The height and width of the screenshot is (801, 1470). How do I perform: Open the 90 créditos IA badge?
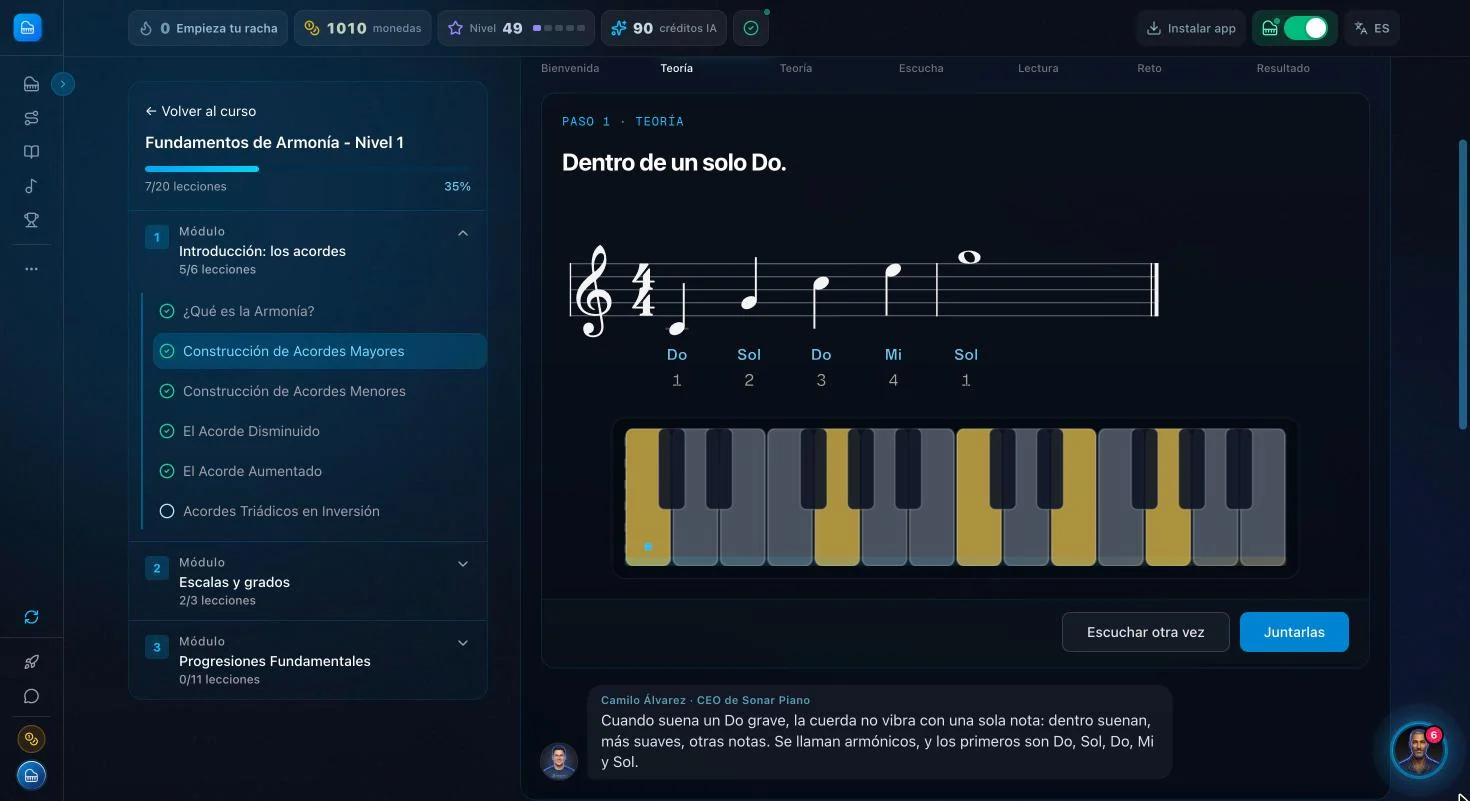pos(664,28)
